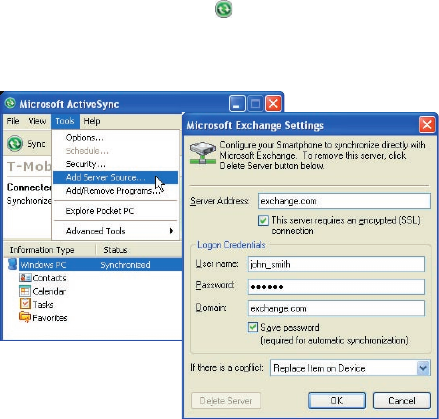Viewport: 439px width, 419px height.
Task: Click the User name input field
Action: pyautogui.click(x=336, y=264)
